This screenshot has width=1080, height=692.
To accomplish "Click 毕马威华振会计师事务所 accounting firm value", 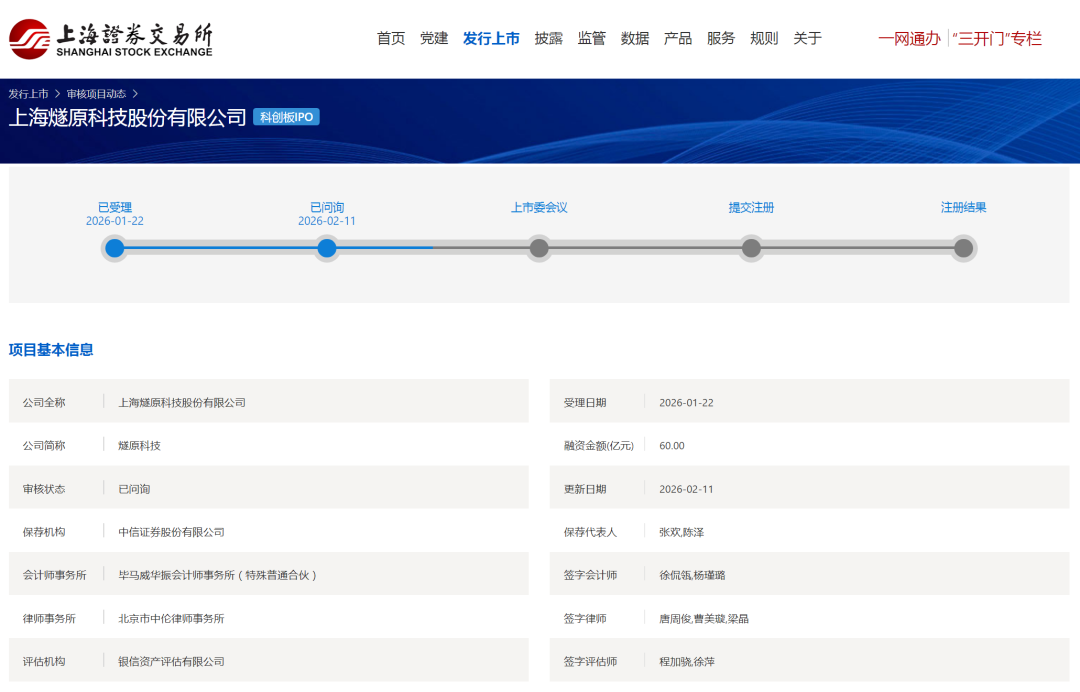I will point(217,575).
